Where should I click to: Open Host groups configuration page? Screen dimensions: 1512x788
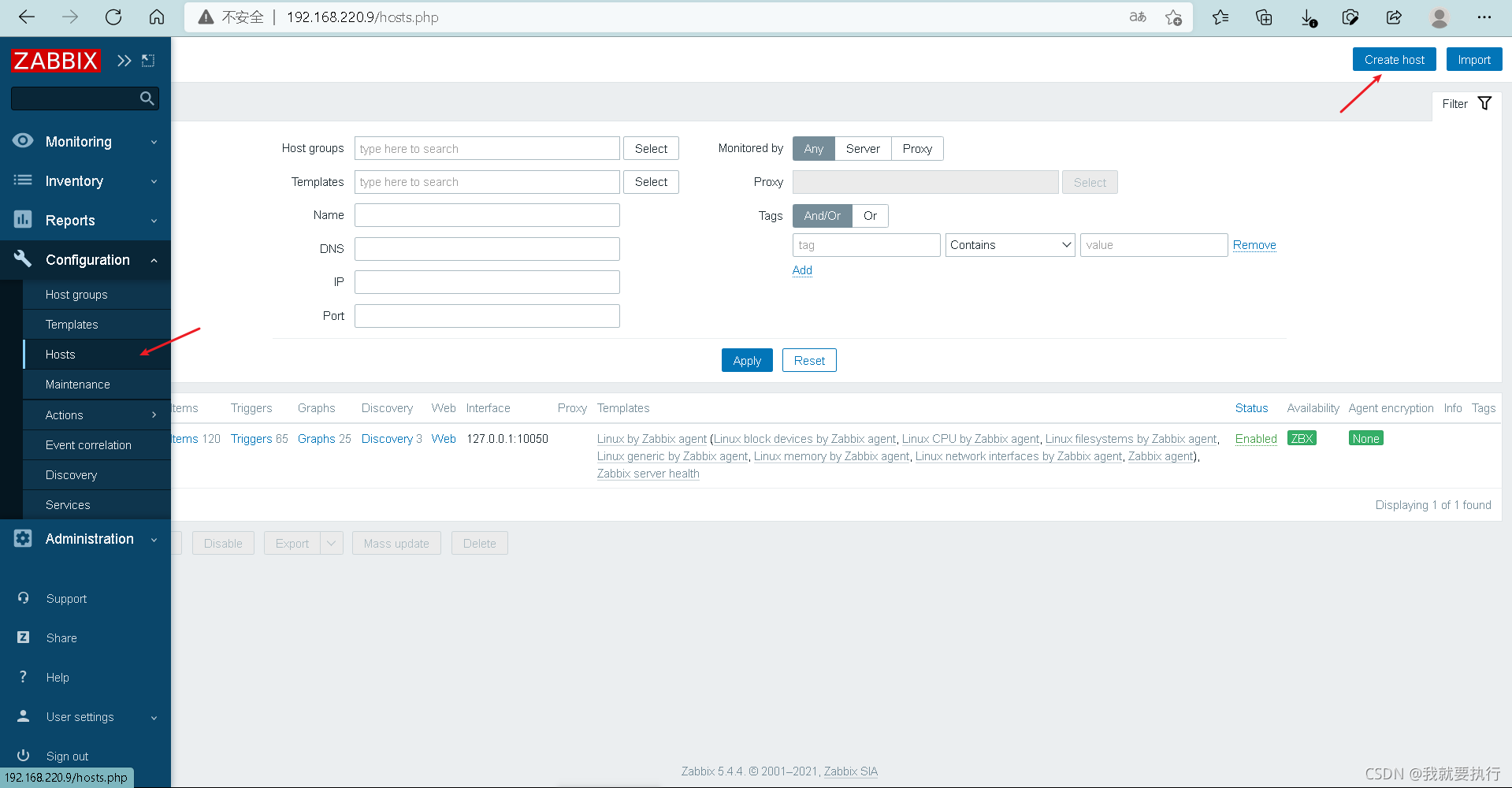[76, 295]
